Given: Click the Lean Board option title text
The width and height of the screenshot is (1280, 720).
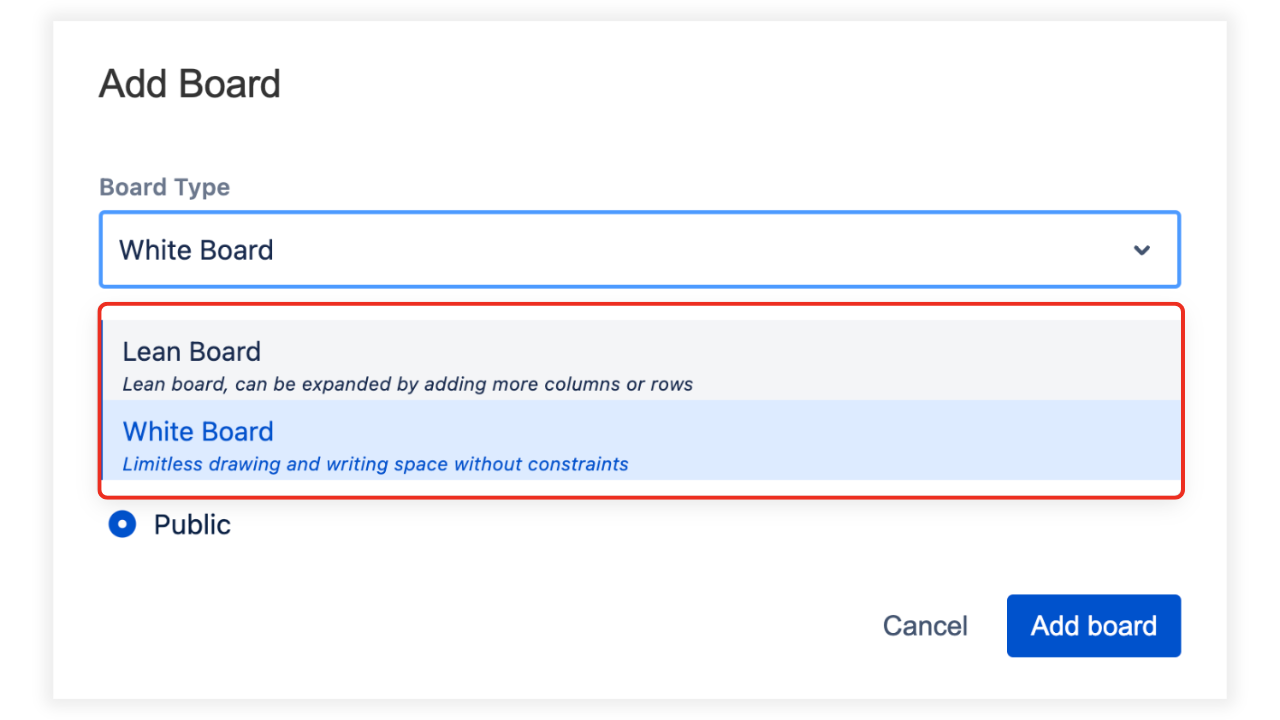Looking at the screenshot, I should click(191, 352).
